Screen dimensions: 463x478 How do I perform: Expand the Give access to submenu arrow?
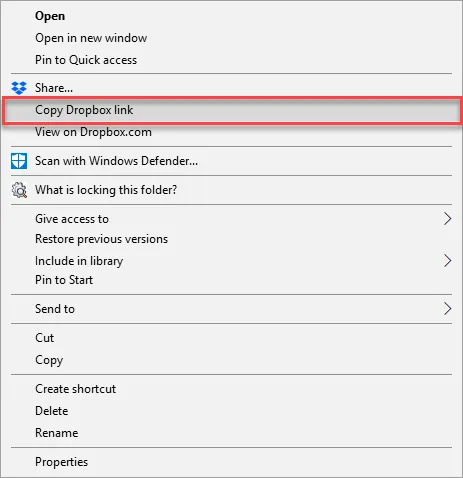tap(447, 219)
